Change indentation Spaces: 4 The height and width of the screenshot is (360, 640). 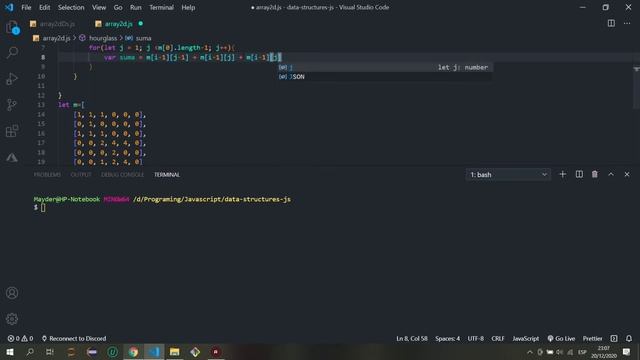447,338
